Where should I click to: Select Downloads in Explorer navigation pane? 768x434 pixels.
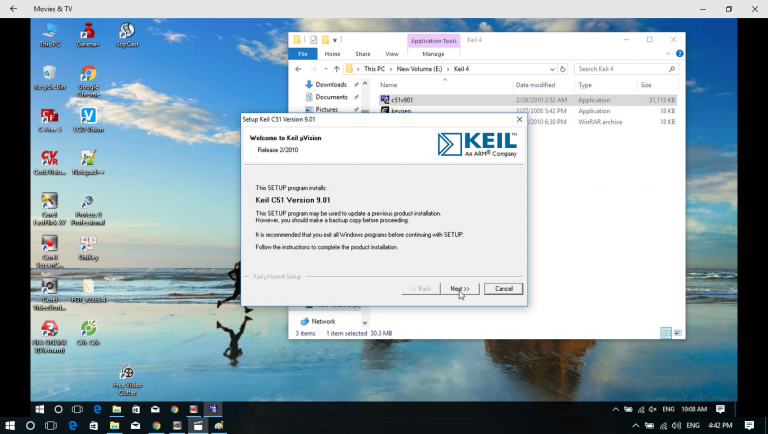(x=331, y=84)
